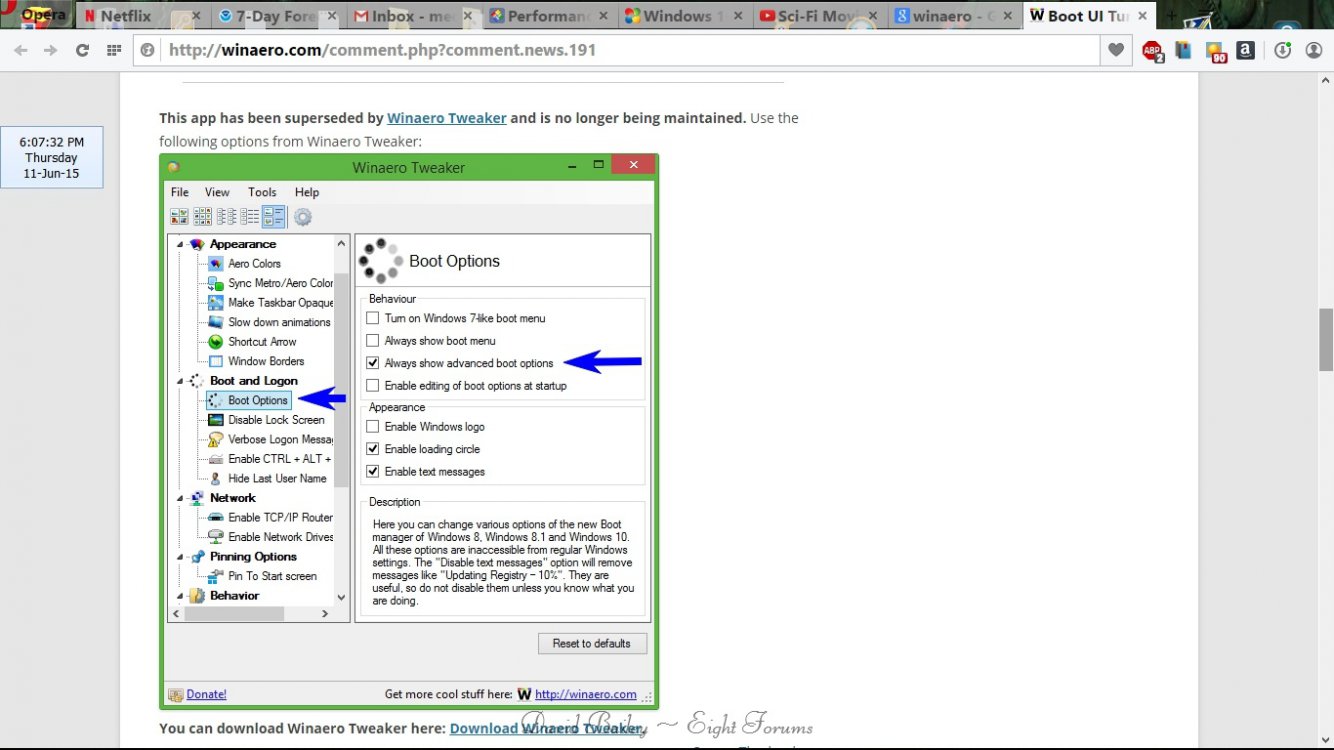Click the Reset to defaults button
1334x750 pixels.
[592, 643]
